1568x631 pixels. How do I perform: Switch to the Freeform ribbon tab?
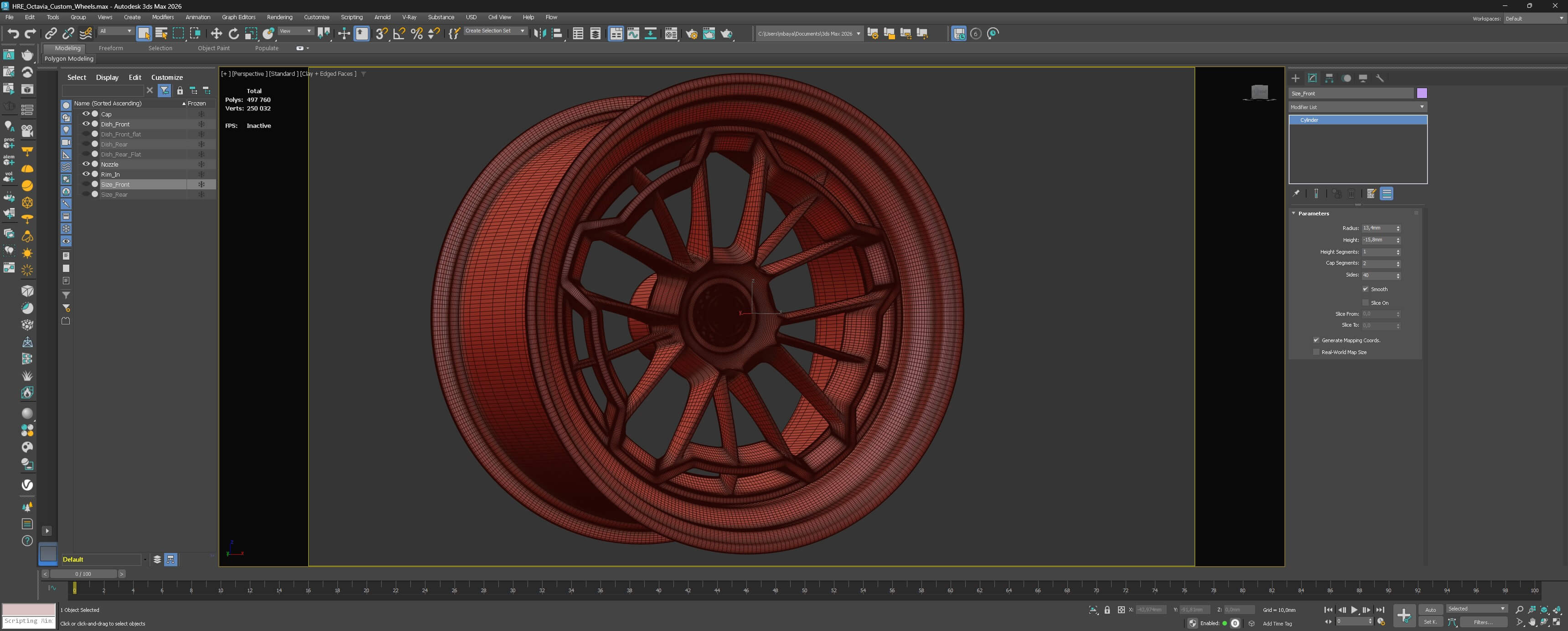click(x=111, y=48)
